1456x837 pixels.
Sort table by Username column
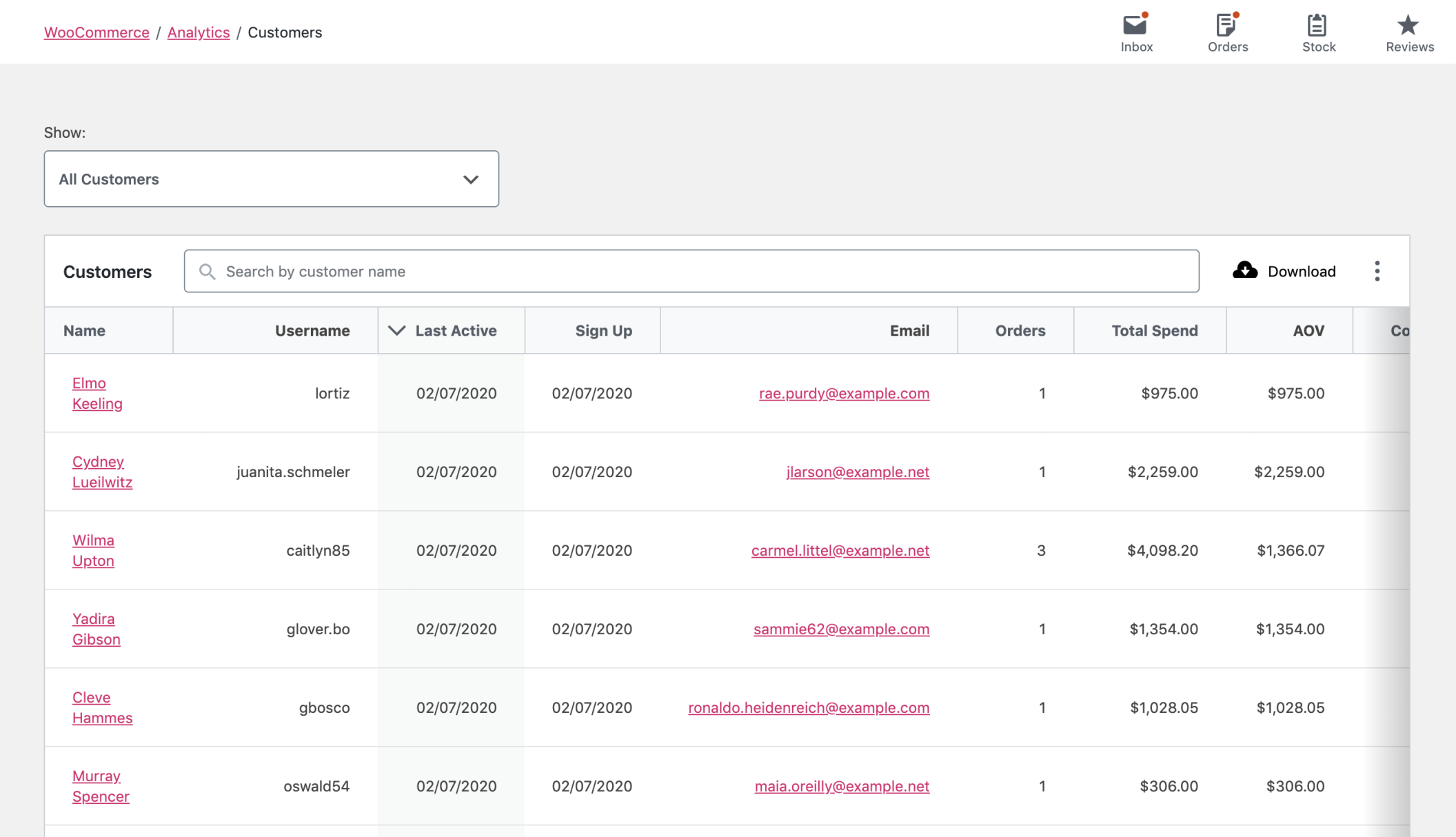[312, 330]
